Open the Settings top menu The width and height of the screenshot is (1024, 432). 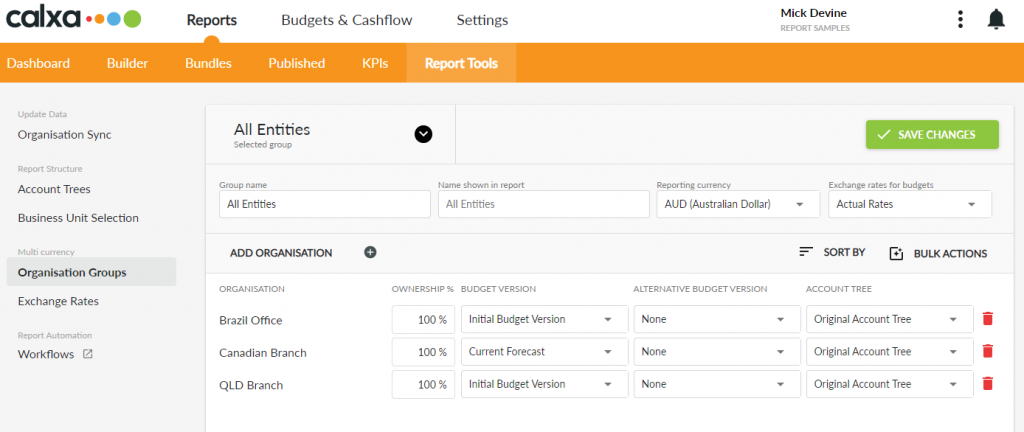(x=482, y=20)
